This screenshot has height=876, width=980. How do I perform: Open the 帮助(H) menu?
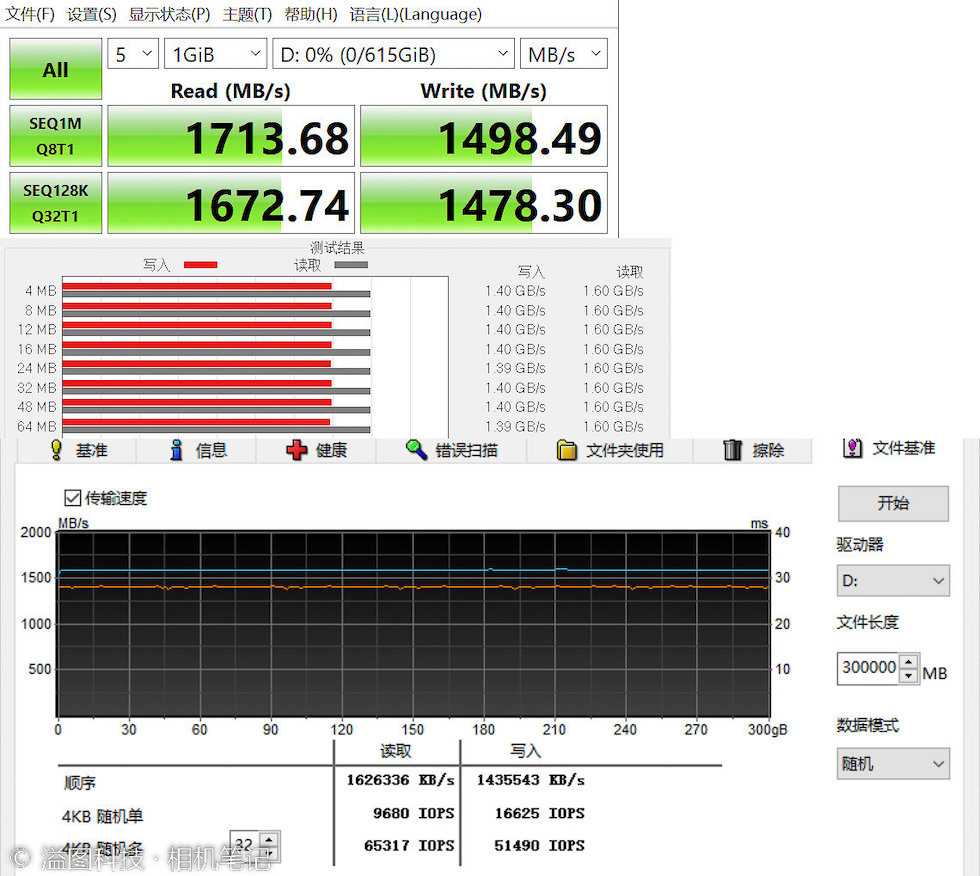(311, 14)
